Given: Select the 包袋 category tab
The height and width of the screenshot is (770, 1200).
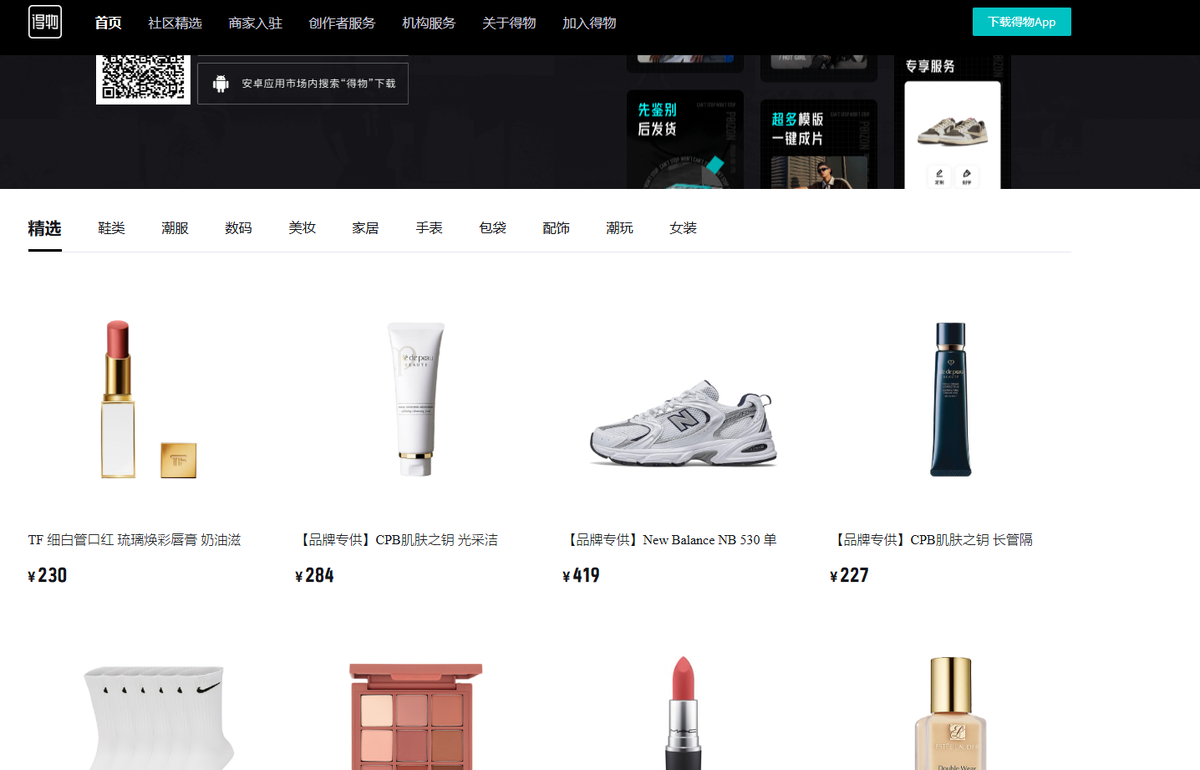Looking at the screenshot, I should point(492,228).
